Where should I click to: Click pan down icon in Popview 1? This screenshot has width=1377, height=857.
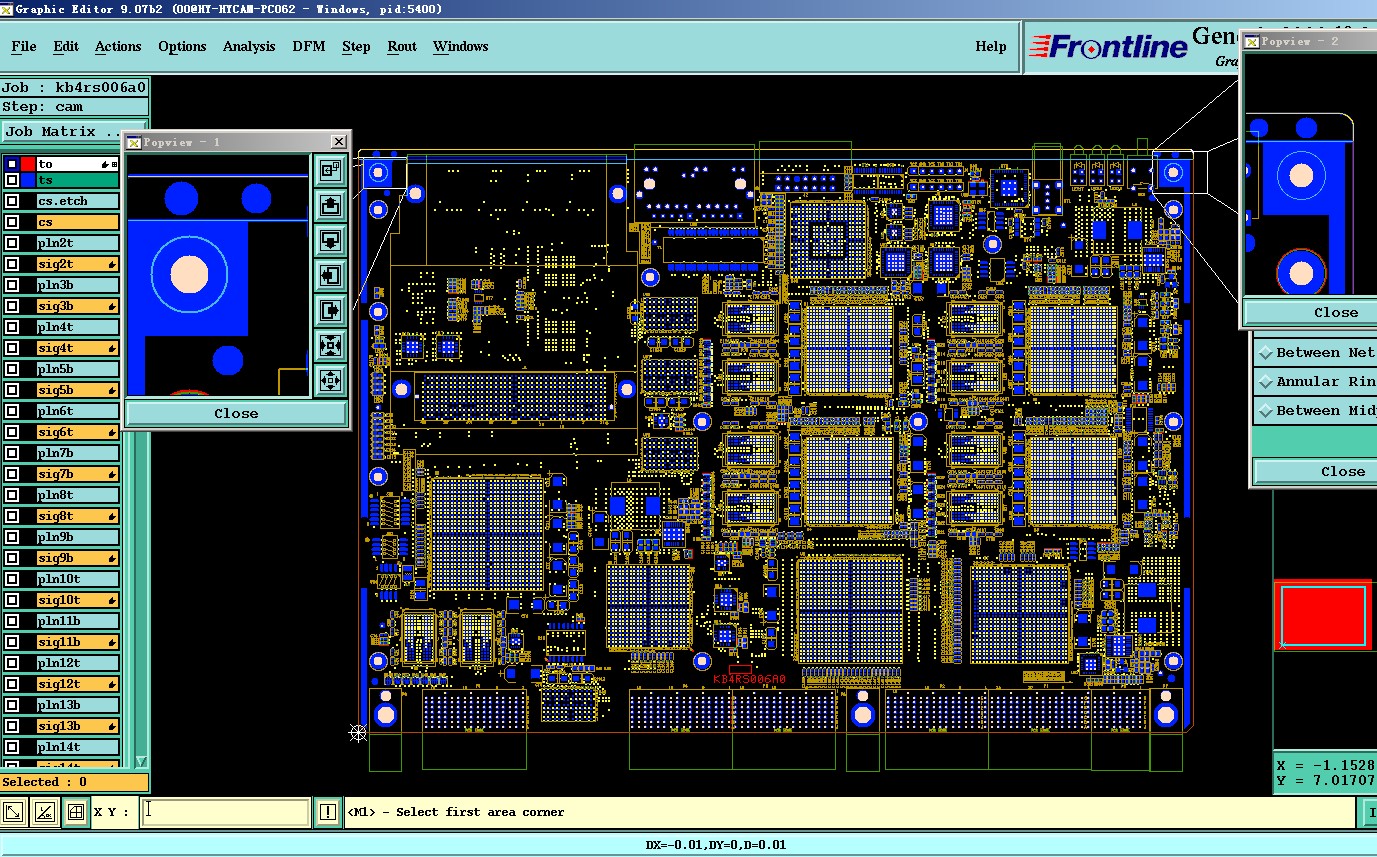(x=330, y=241)
